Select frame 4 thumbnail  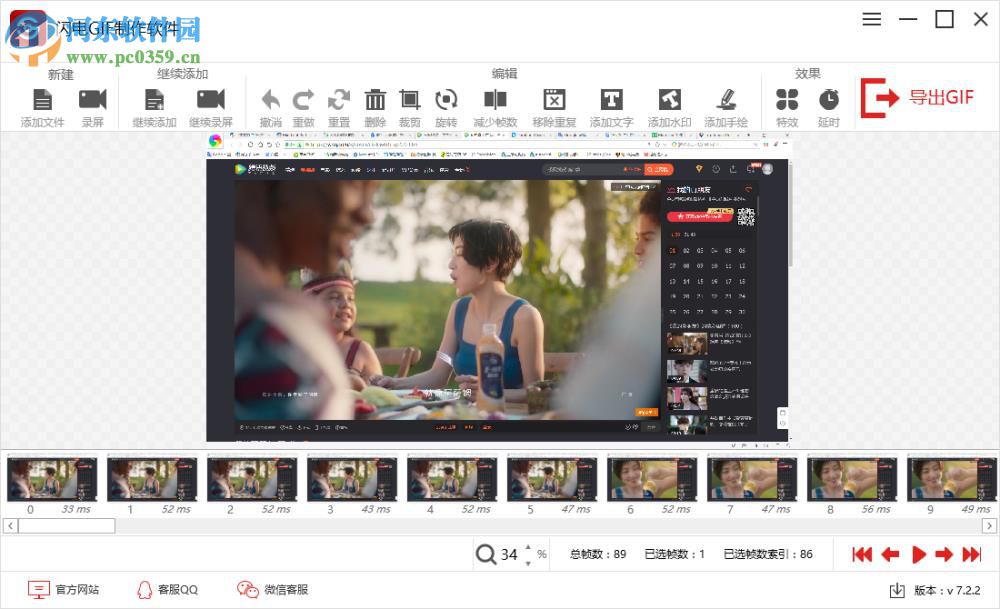pyautogui.click(x=452, y=479)
